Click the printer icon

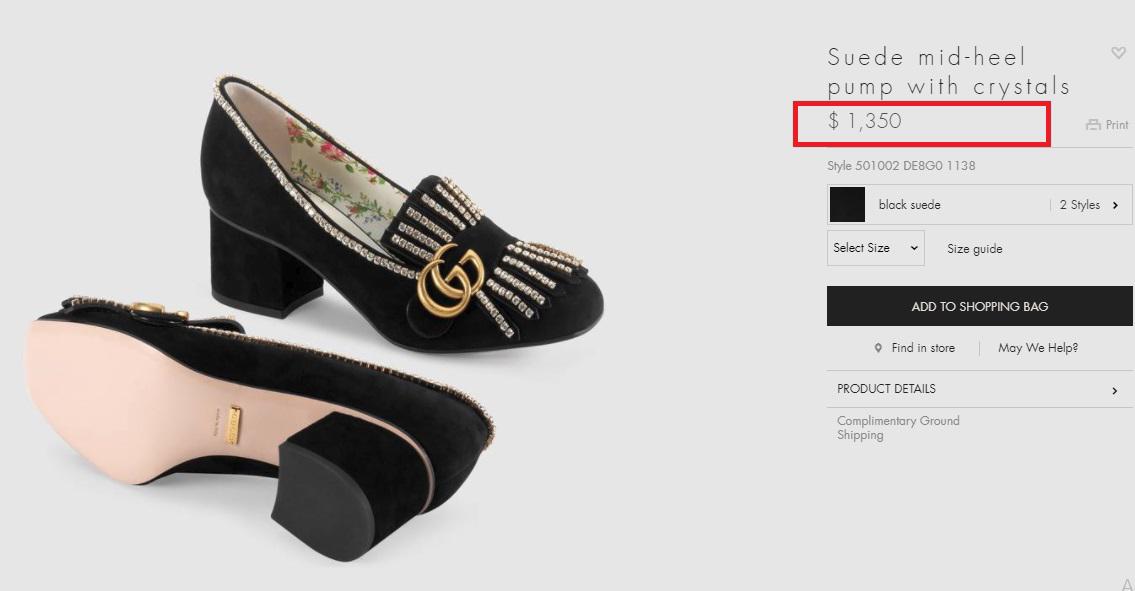tap(1093, 125)
